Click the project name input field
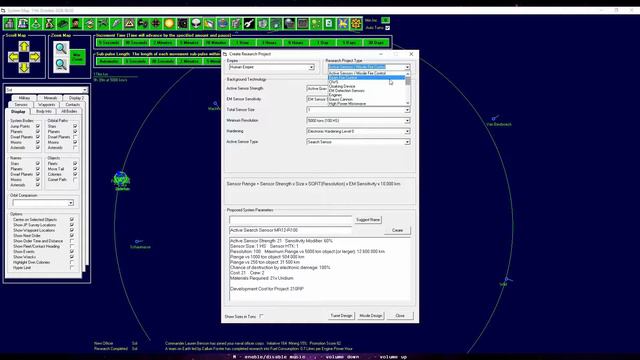Screen dimensions: 640x360 click(x=291, y=220)
